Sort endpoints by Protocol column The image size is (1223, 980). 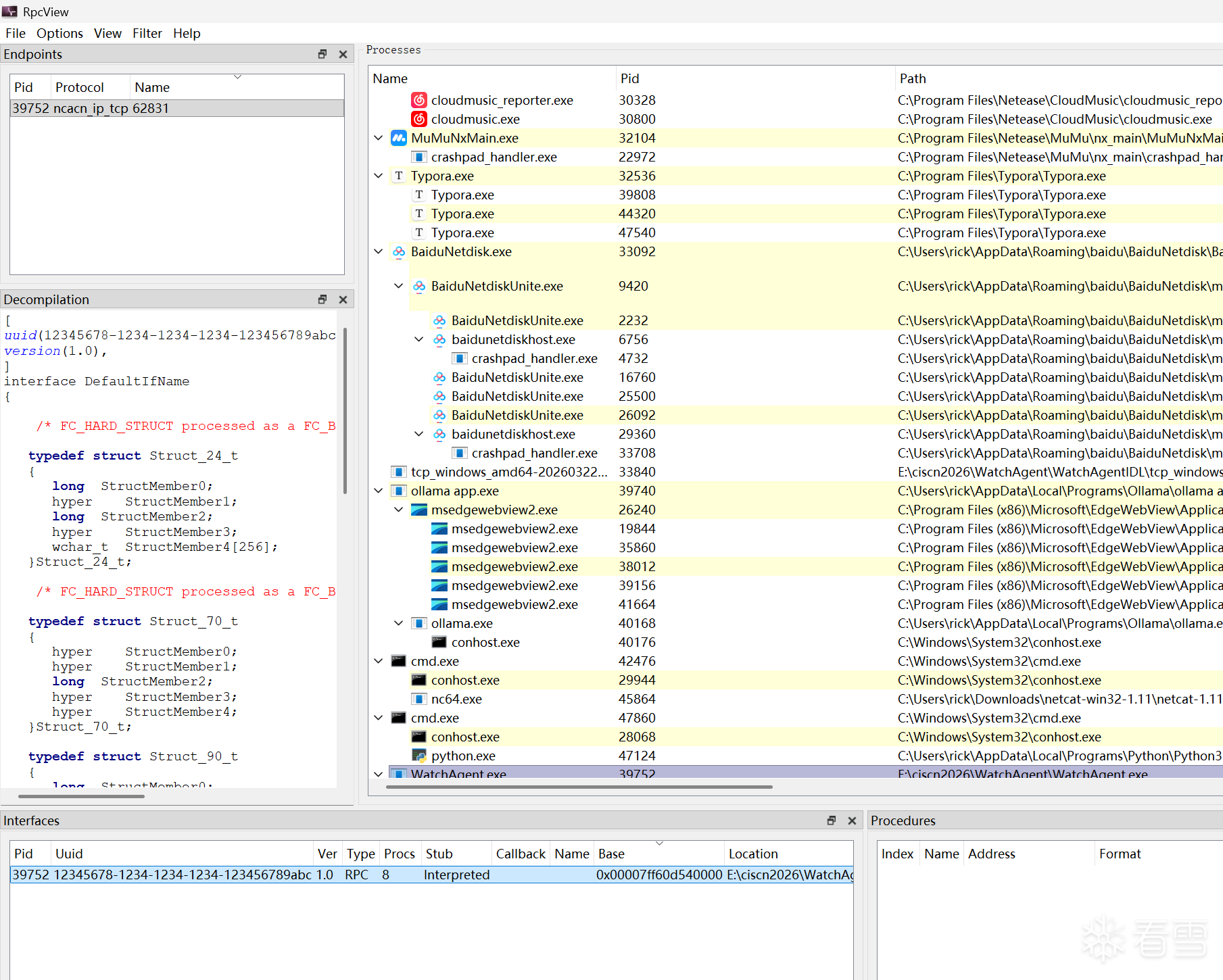[x=91, y=87]
